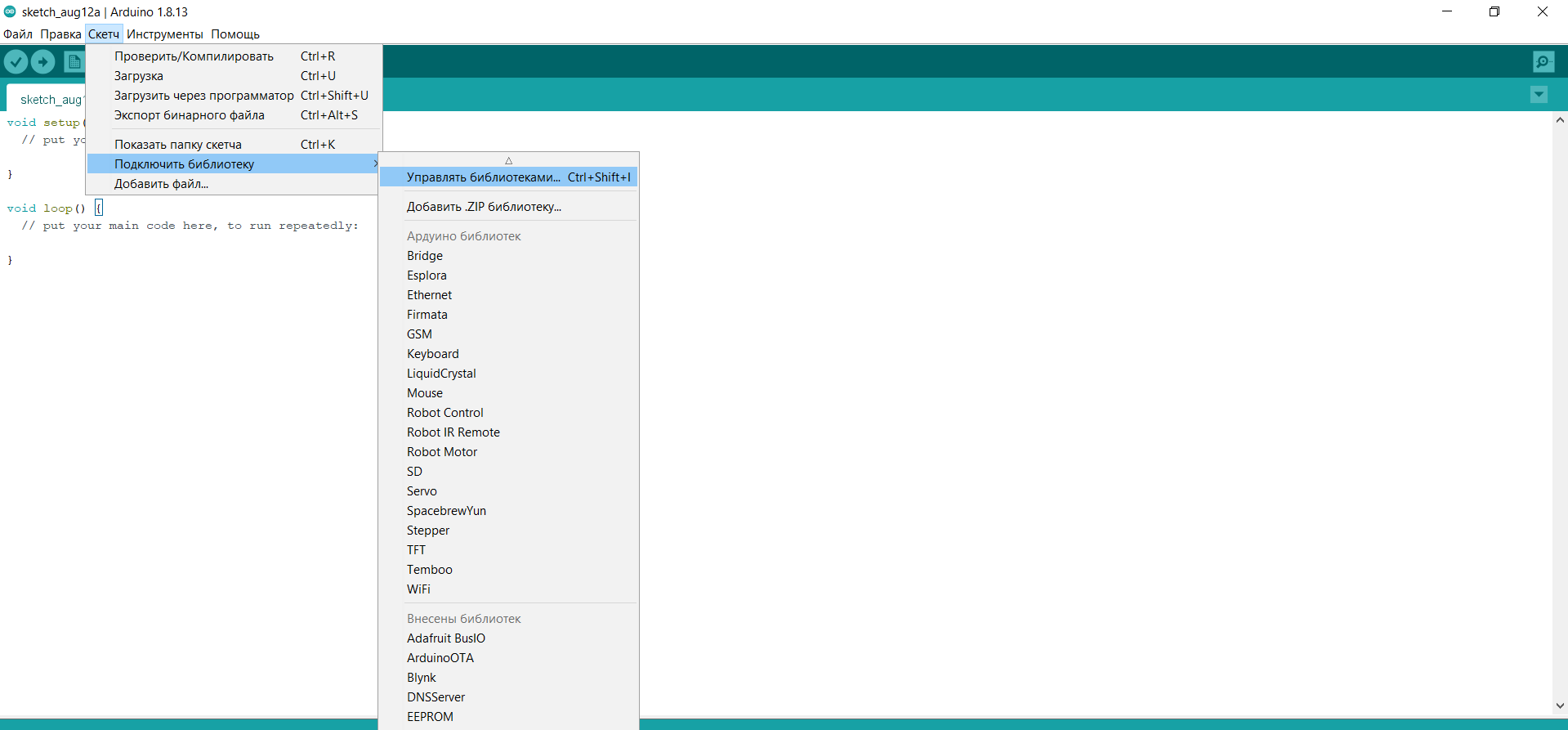
Task: Include the SD library
Action: (x=508, y=472)
